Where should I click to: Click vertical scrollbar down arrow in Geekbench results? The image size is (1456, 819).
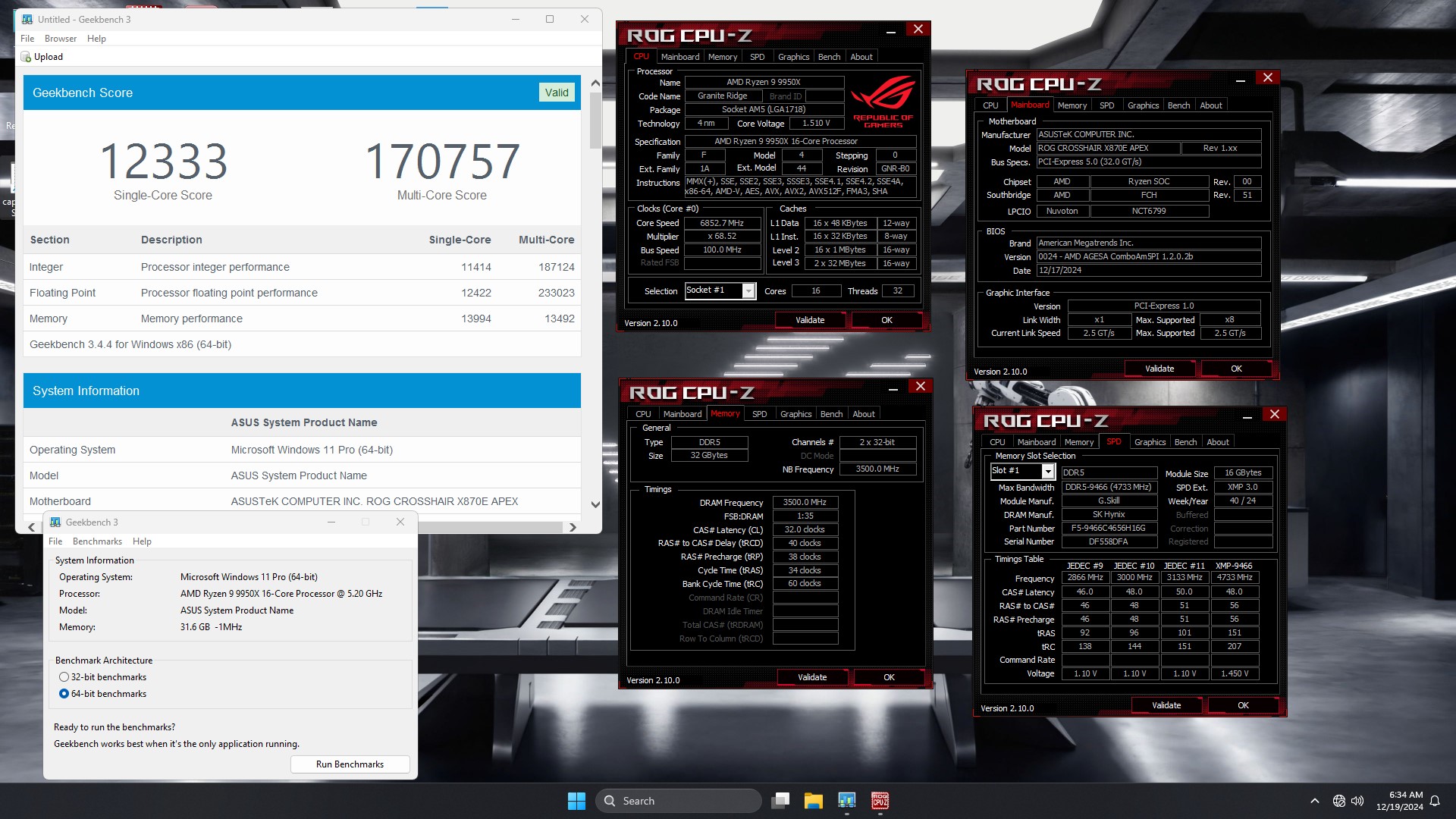tap(595, 504)
